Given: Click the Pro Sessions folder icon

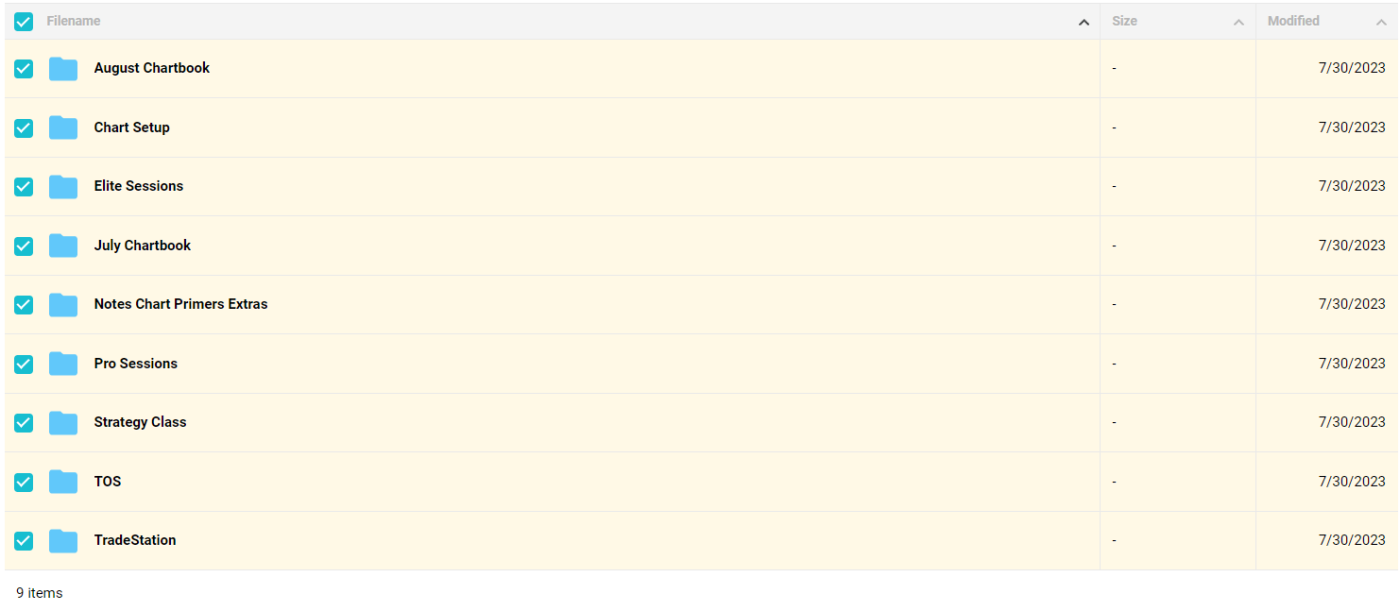Looking at the screenshot, I should point(63,364).
